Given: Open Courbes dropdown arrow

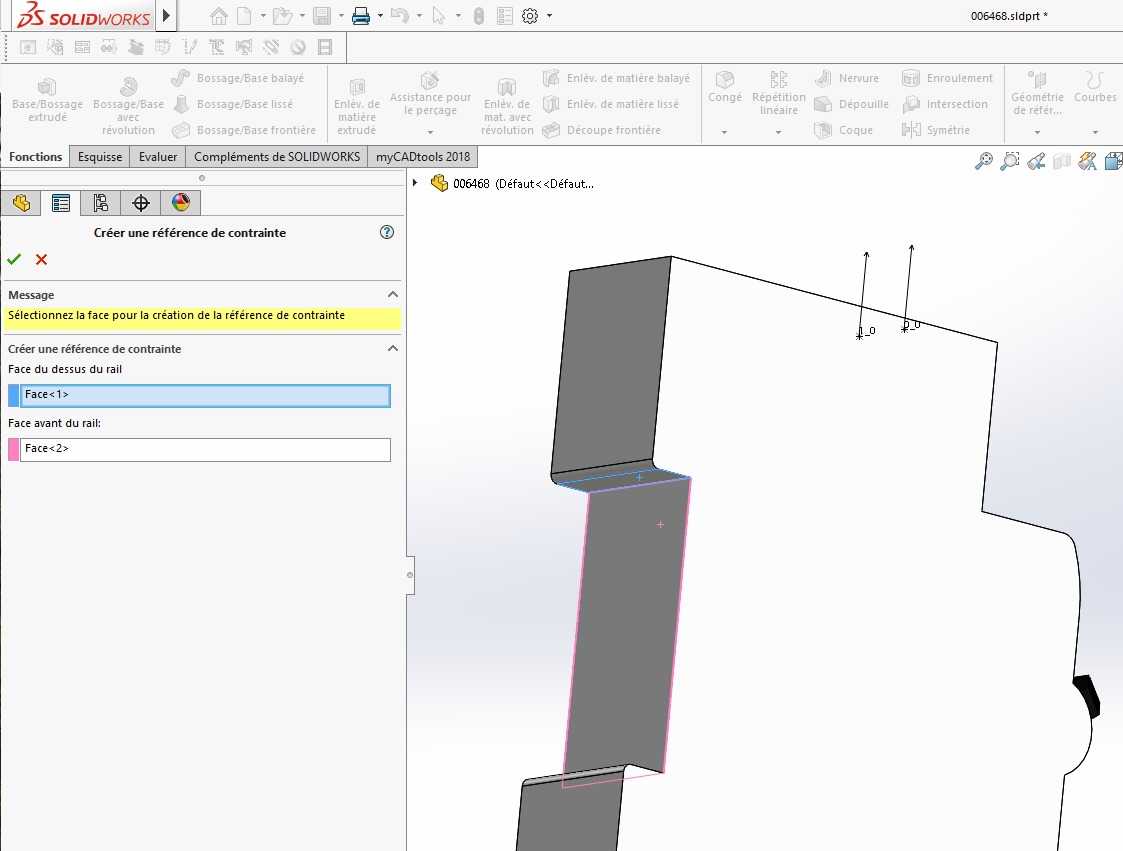Looking at the screenshot, I should [1095, 133].
